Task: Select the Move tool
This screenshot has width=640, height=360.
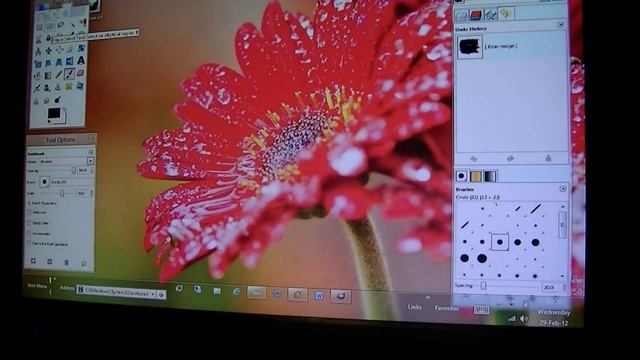Action: (49, 51)
